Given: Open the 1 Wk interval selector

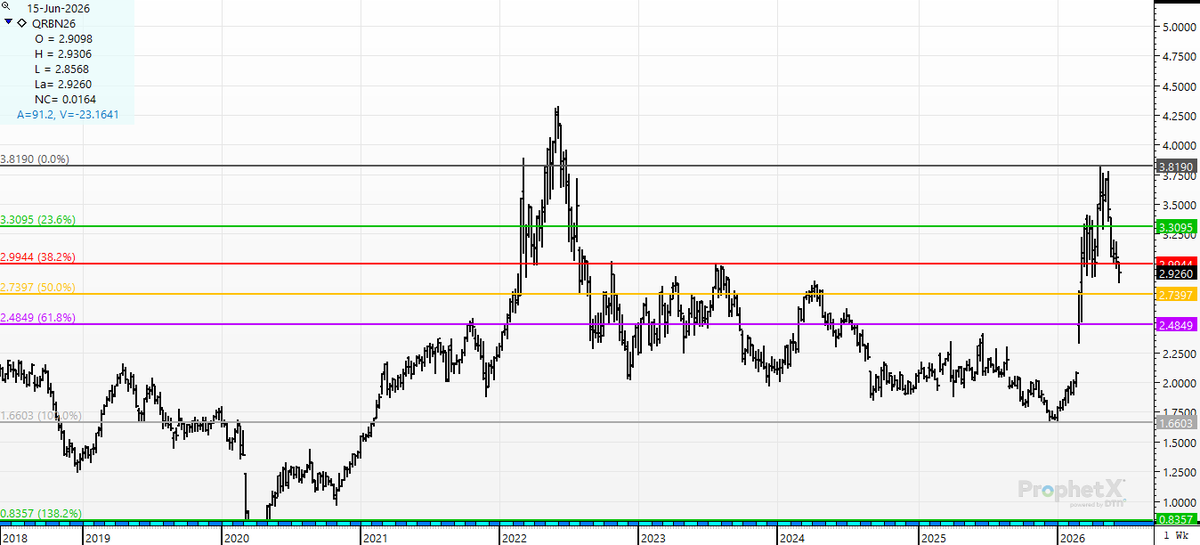Looking at the screenshot, I should tap(1177, 537).
